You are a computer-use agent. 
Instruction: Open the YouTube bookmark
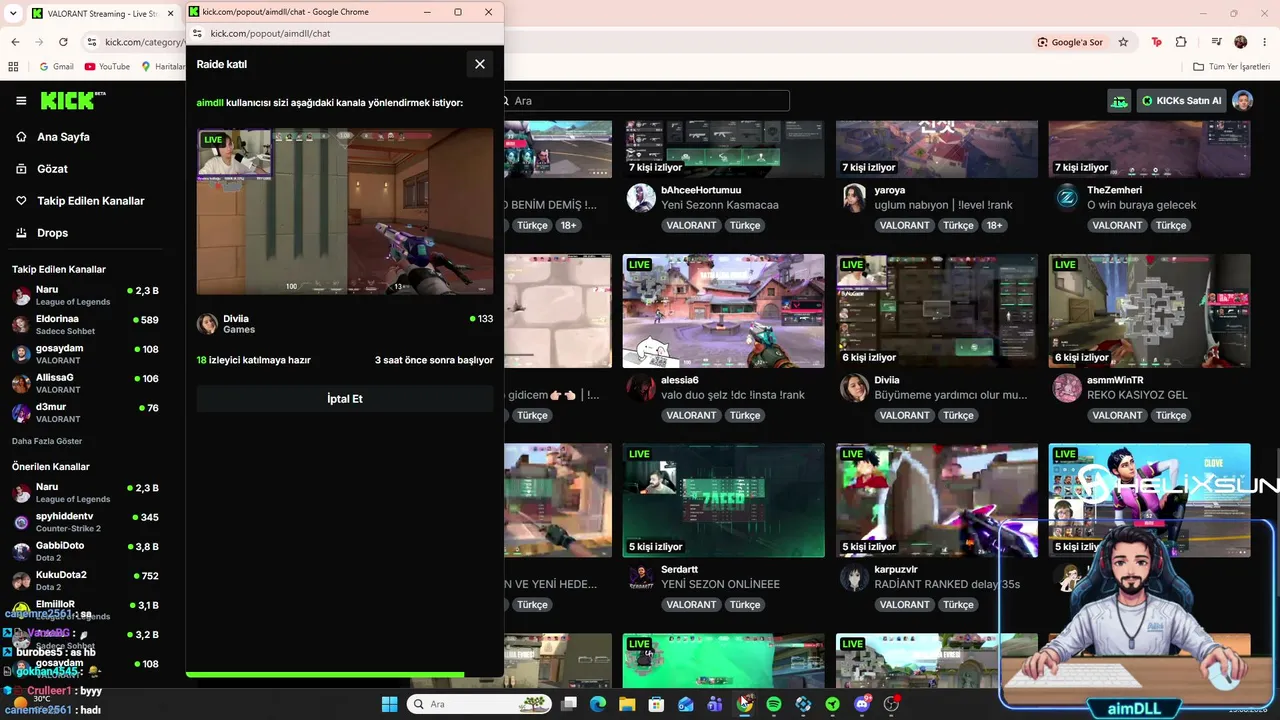[107, 67]
